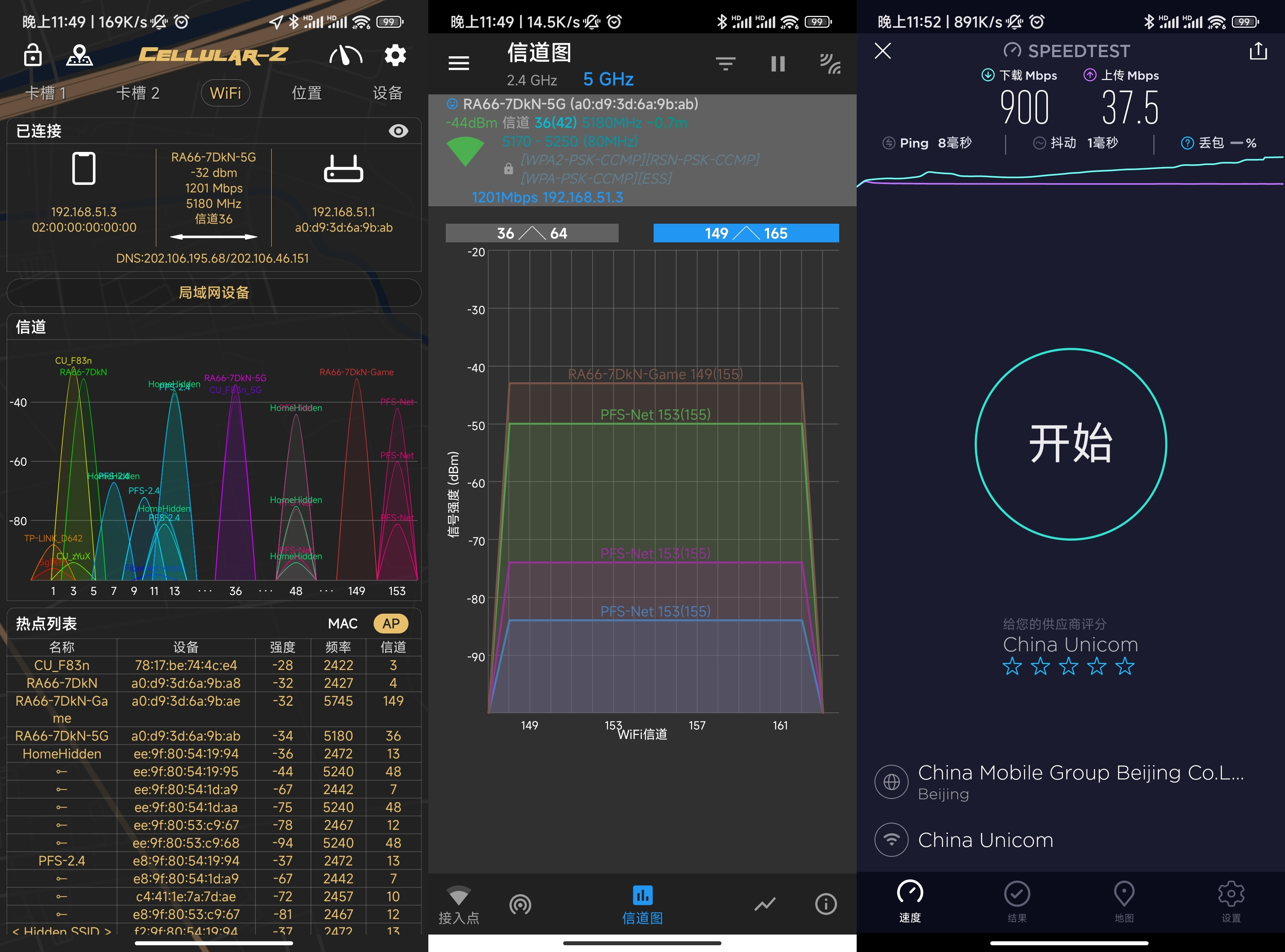Tap 开始 to start the speed test
Viewport: 1285px width, 952px height.
pyautogui.click(x=1070, y=443)
